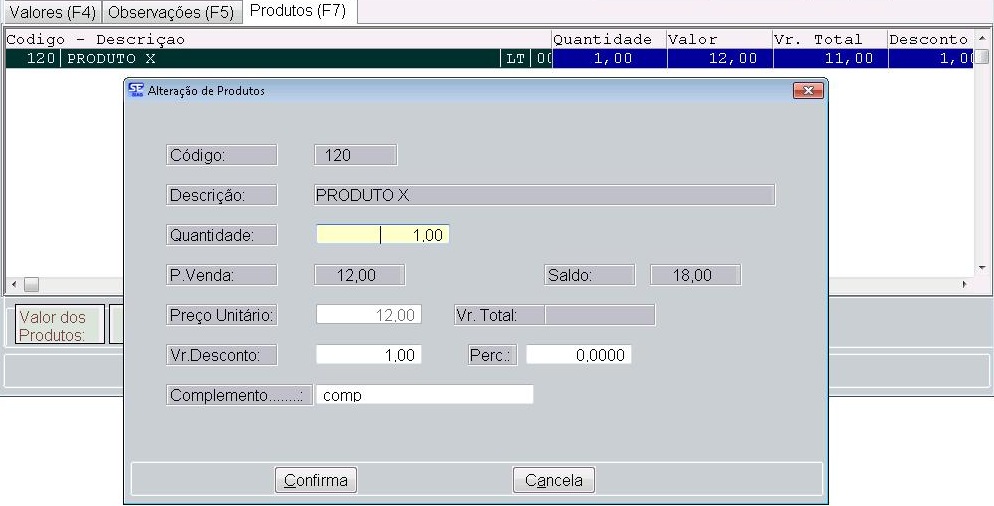994x506 pixels.
Task: Switch to the Valores (F4) tab
Action: click(x=51, y=13)
